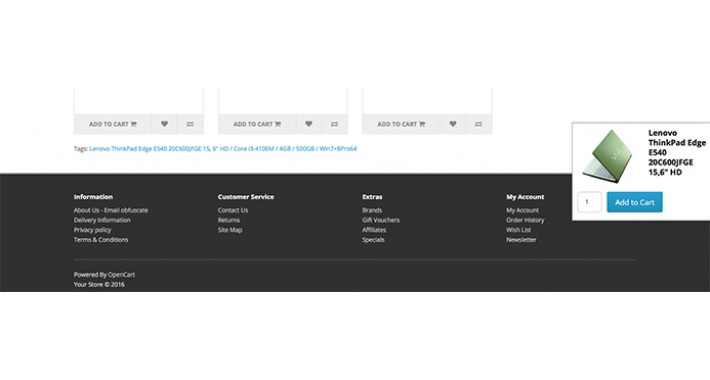Screen dimensions: 710x380
Task: Click the first product's ADD TO CART button
Action: tap(113, 124)
